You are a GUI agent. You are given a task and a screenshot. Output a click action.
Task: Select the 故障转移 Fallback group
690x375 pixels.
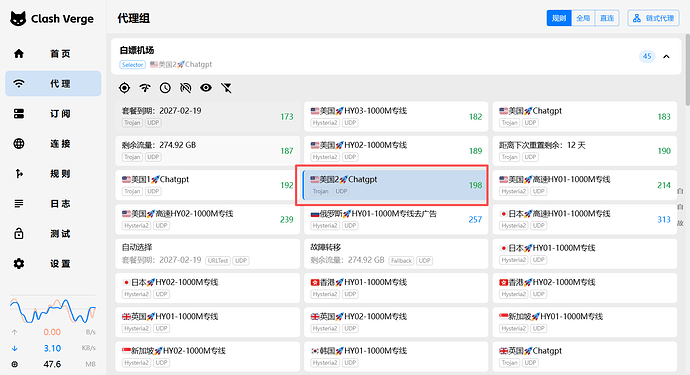[396, 254]
